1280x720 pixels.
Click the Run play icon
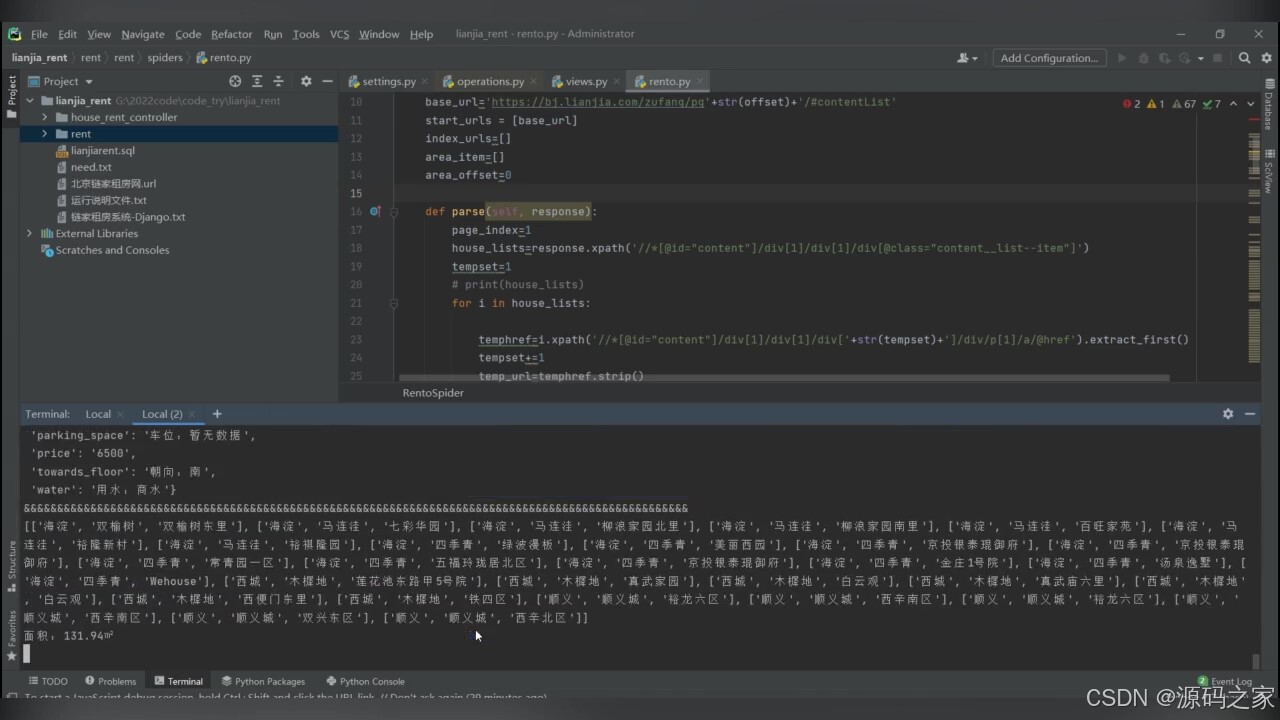pyautogui.click(x=1122, y=58)
